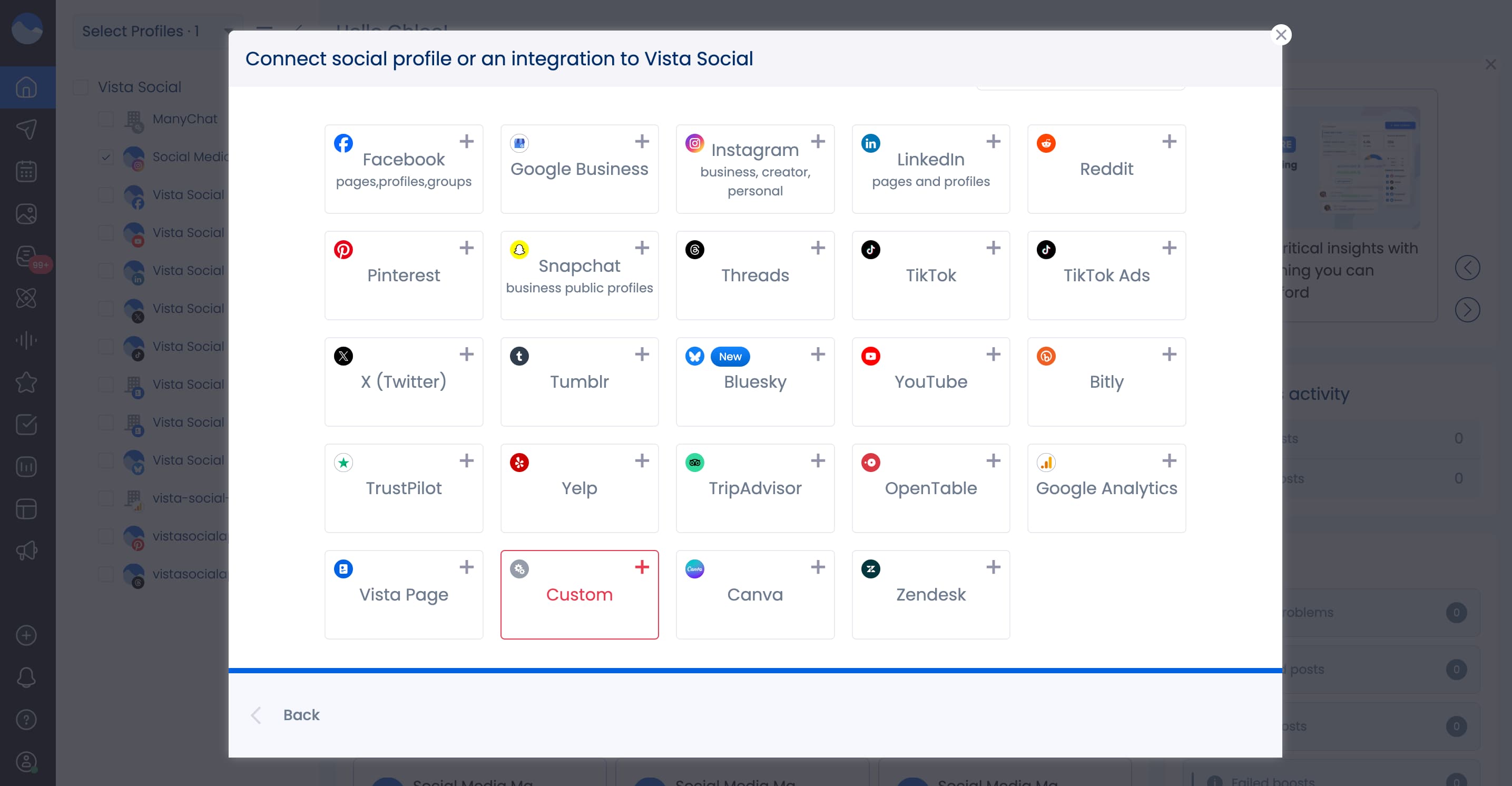Click the plus icon on YouTube card
This screenshot has height=786, width=1512.
(x=993, y=354)
